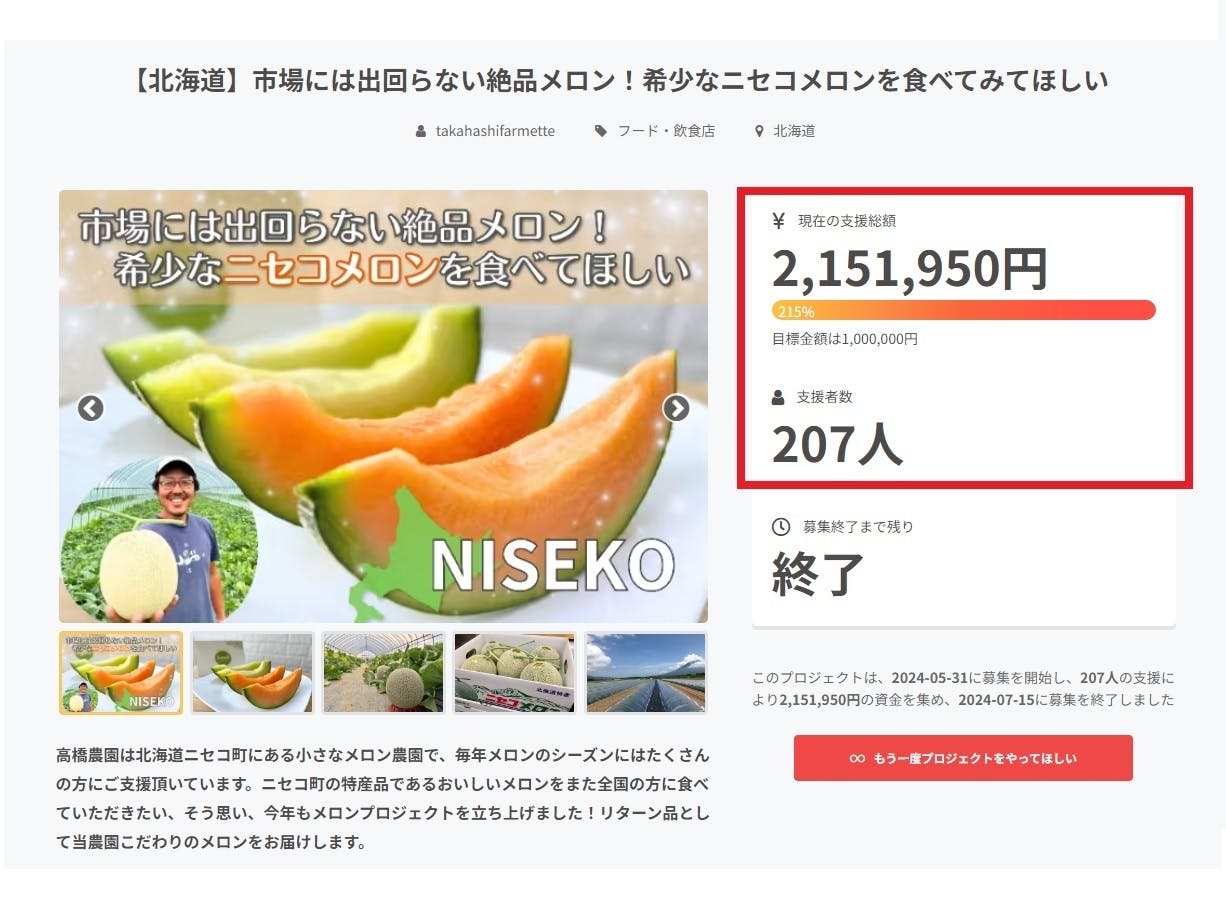Open the フード・飲食店 category link
The height and width of the screenshot is (910, 1226).
point(666,131)
